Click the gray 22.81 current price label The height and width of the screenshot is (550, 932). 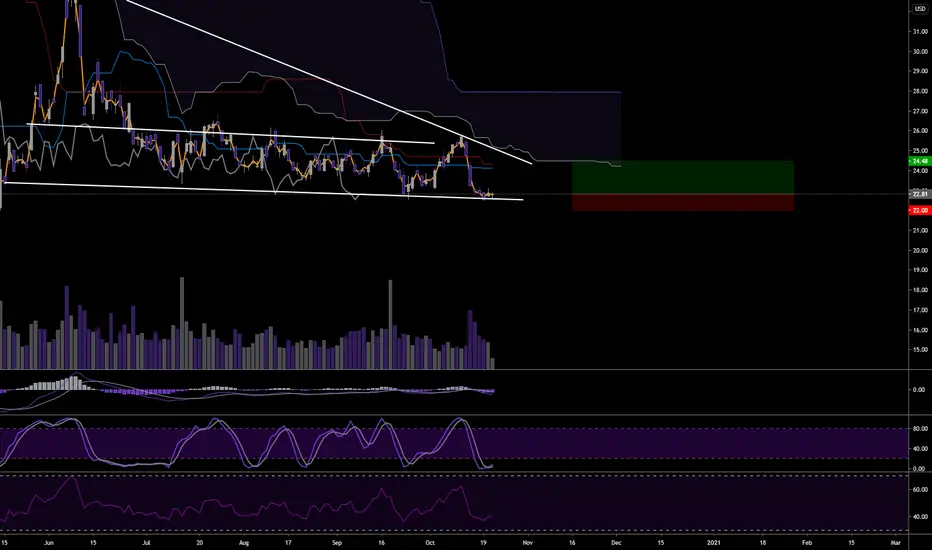point(920,194)
